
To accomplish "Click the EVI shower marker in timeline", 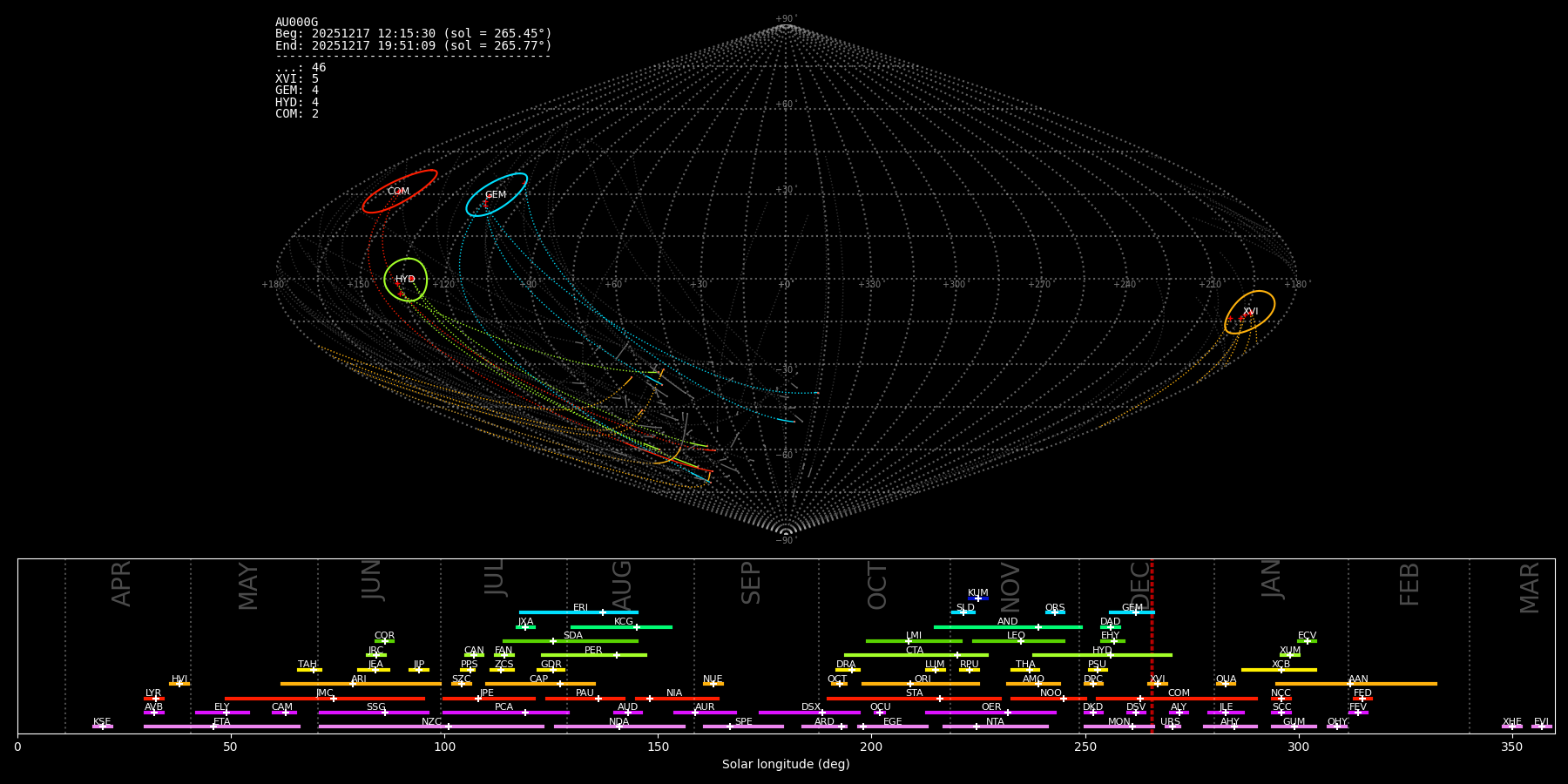I will [x=1541, y=727].
